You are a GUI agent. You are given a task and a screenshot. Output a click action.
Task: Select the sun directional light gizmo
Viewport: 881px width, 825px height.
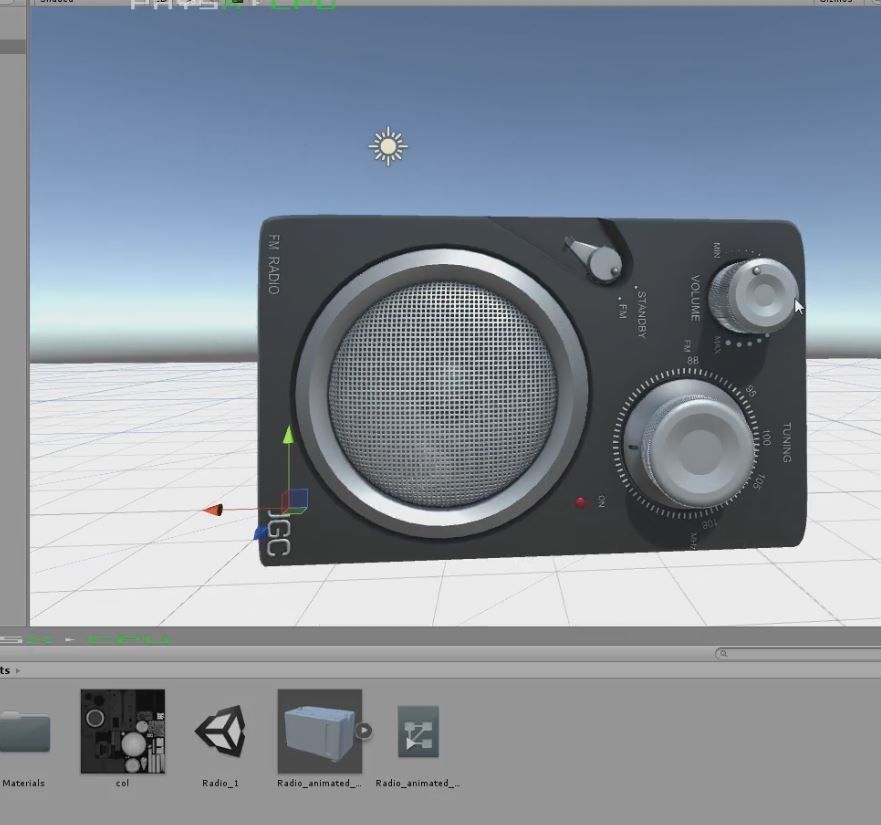click(x=388, y=147)
